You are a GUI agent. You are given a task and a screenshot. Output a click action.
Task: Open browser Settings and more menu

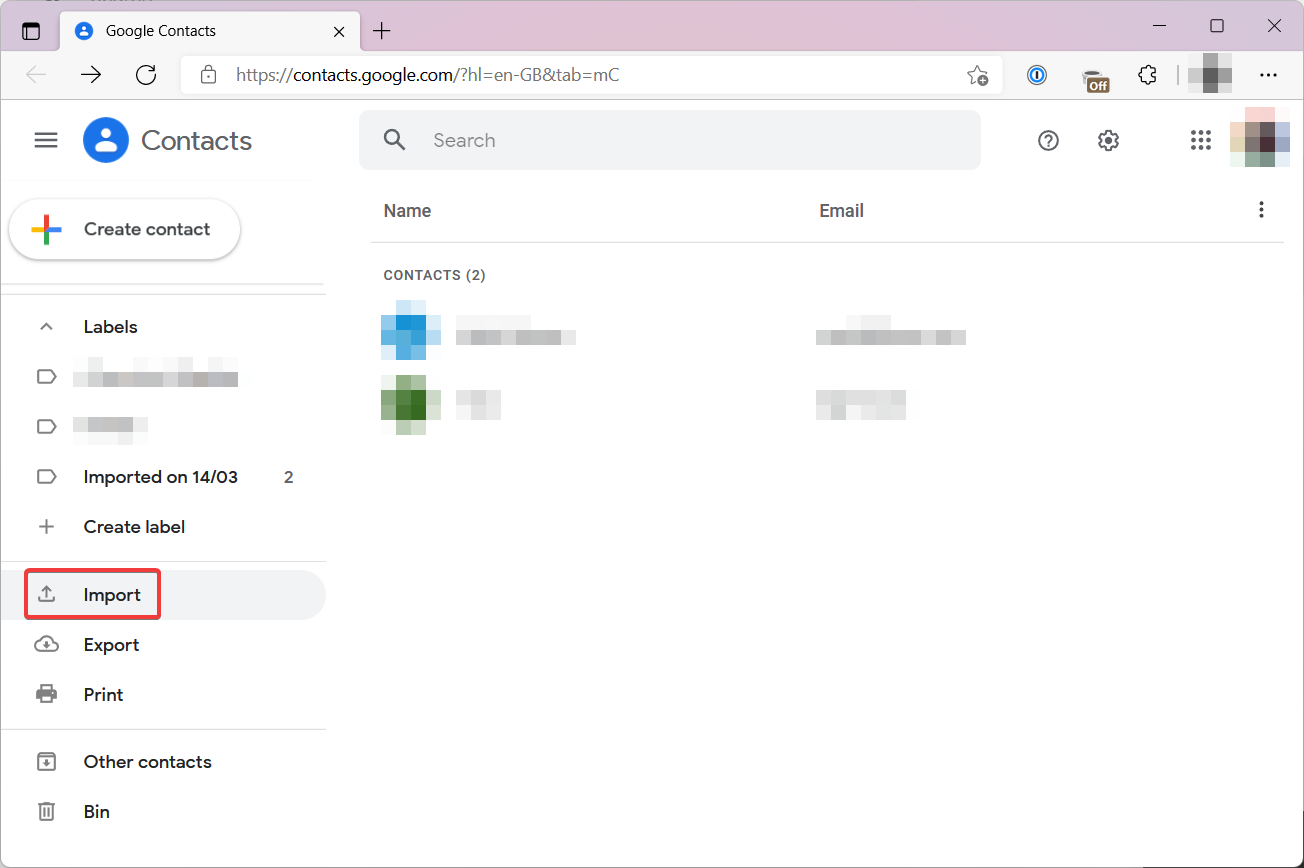click(x=1269, y=75)
